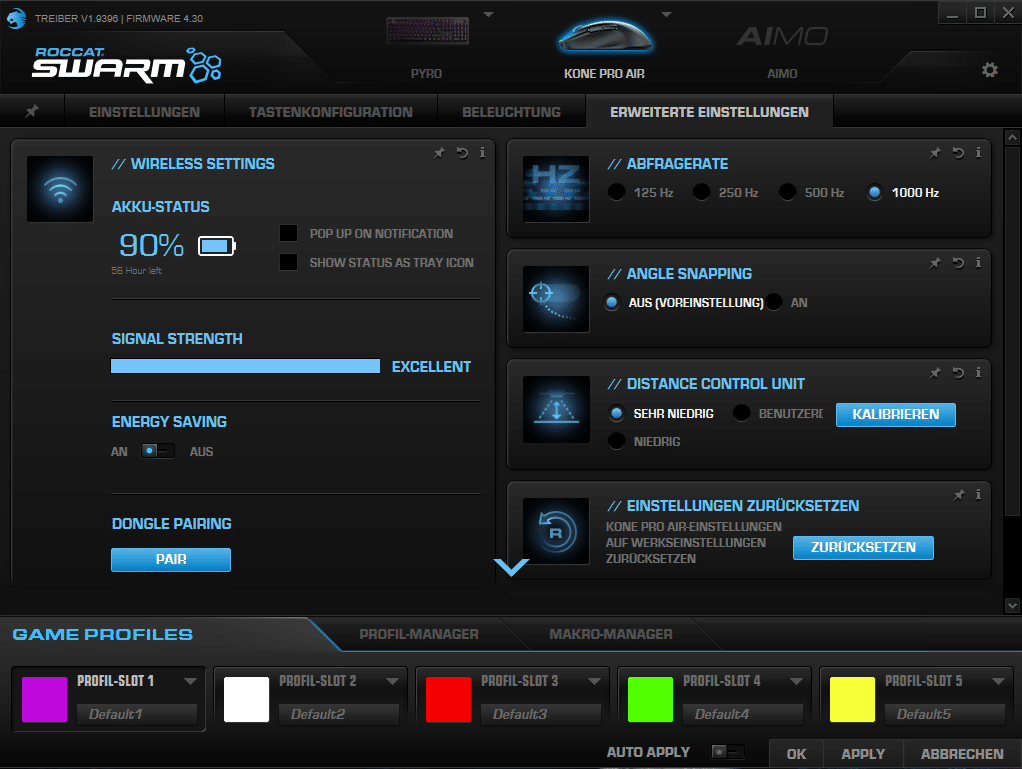
Task: Show info for Einstellungen Zurücksetzen panel
Action: 978,495
